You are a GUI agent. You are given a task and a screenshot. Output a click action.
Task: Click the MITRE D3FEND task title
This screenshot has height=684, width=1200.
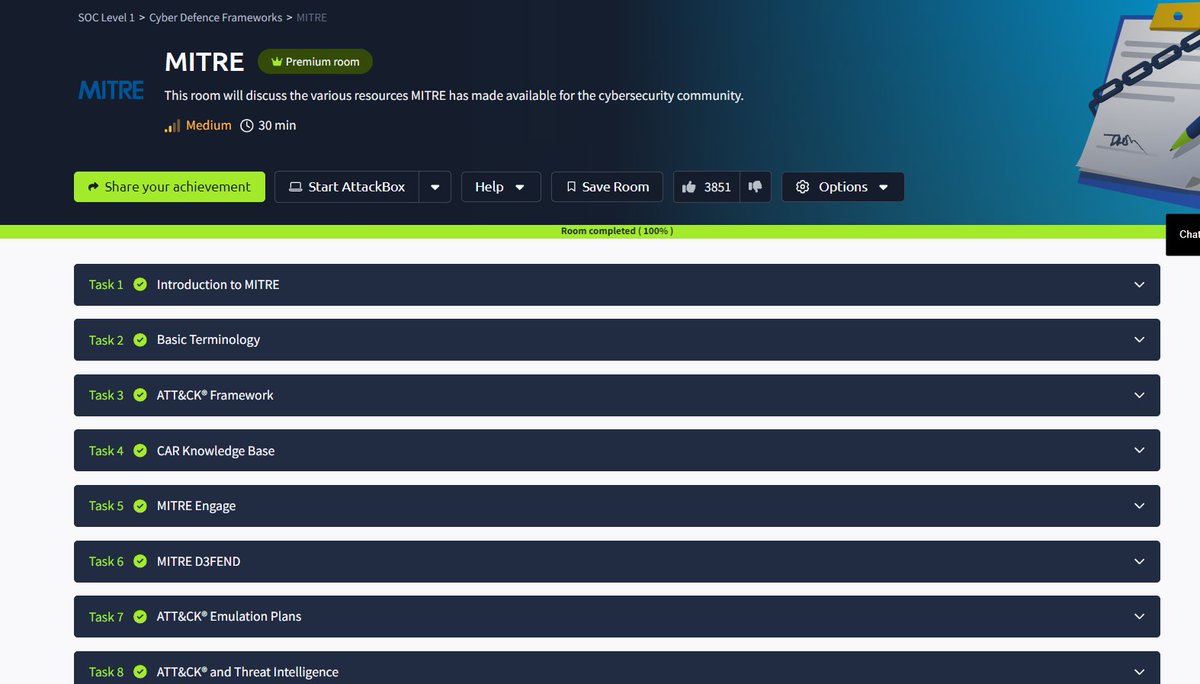click(199, 562)
